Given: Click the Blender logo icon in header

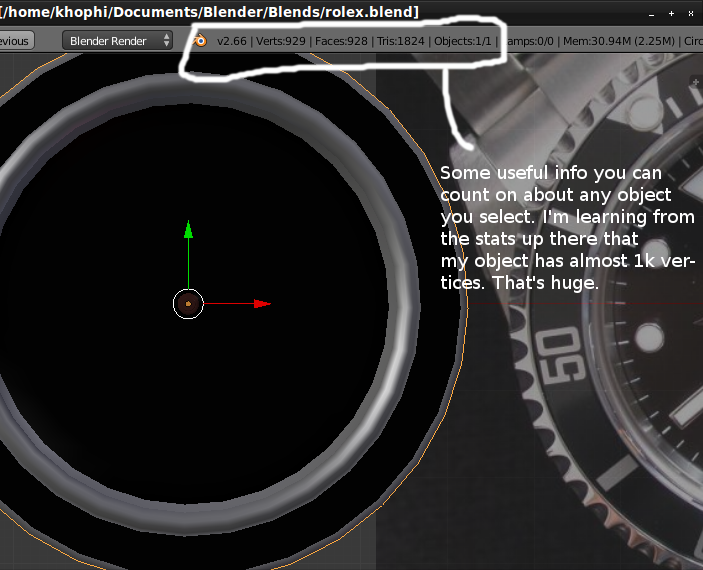Looking at the screenshot, I should click(200, 41).
